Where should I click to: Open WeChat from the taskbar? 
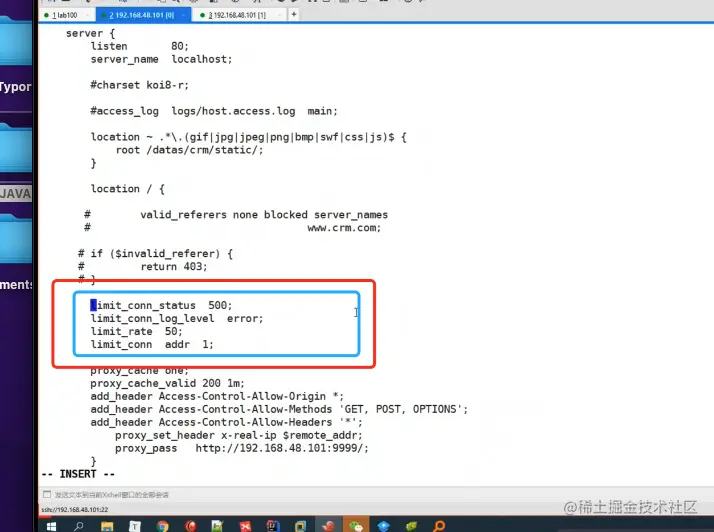tap(356, 527)
